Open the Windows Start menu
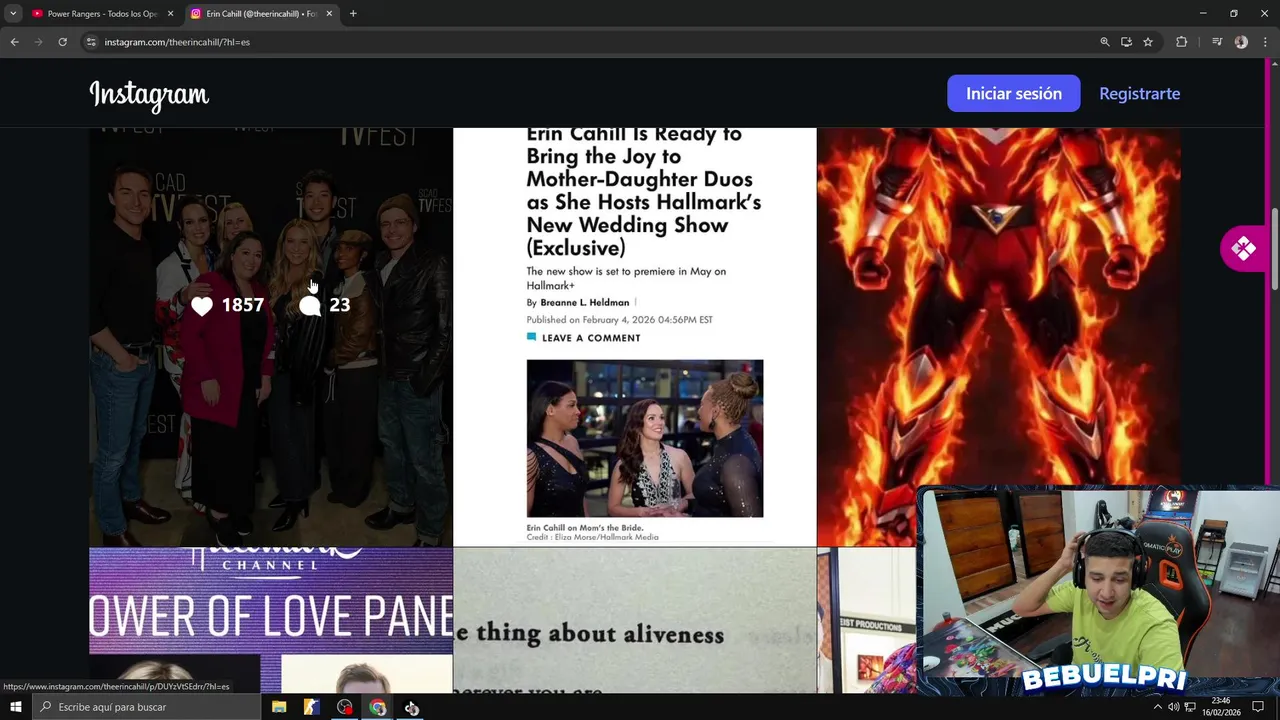The height and width of the screenshot is (720, 1280). (15, 707)
